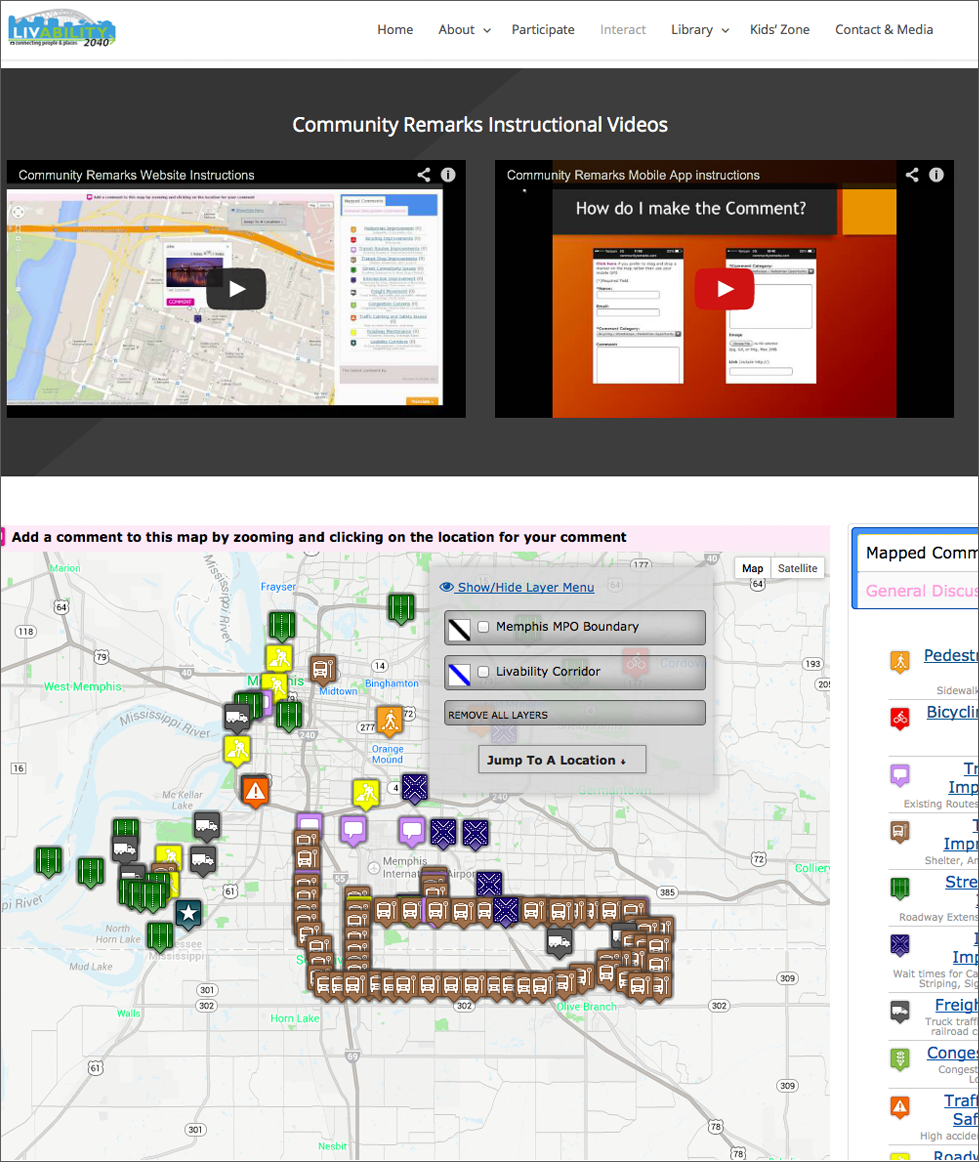
Task: Click gray truck marker inside bus loop
Action: pos(560,942)
